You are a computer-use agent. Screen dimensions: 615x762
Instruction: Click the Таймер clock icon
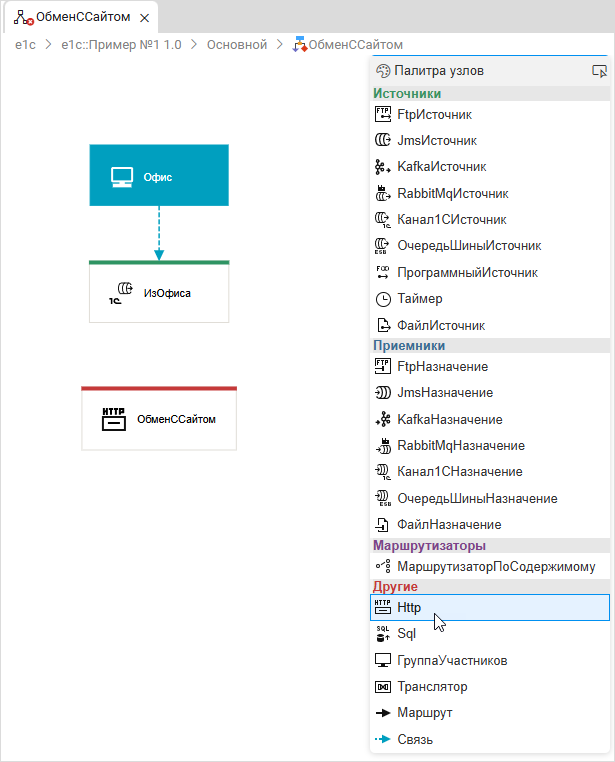(x=383, y=299)
